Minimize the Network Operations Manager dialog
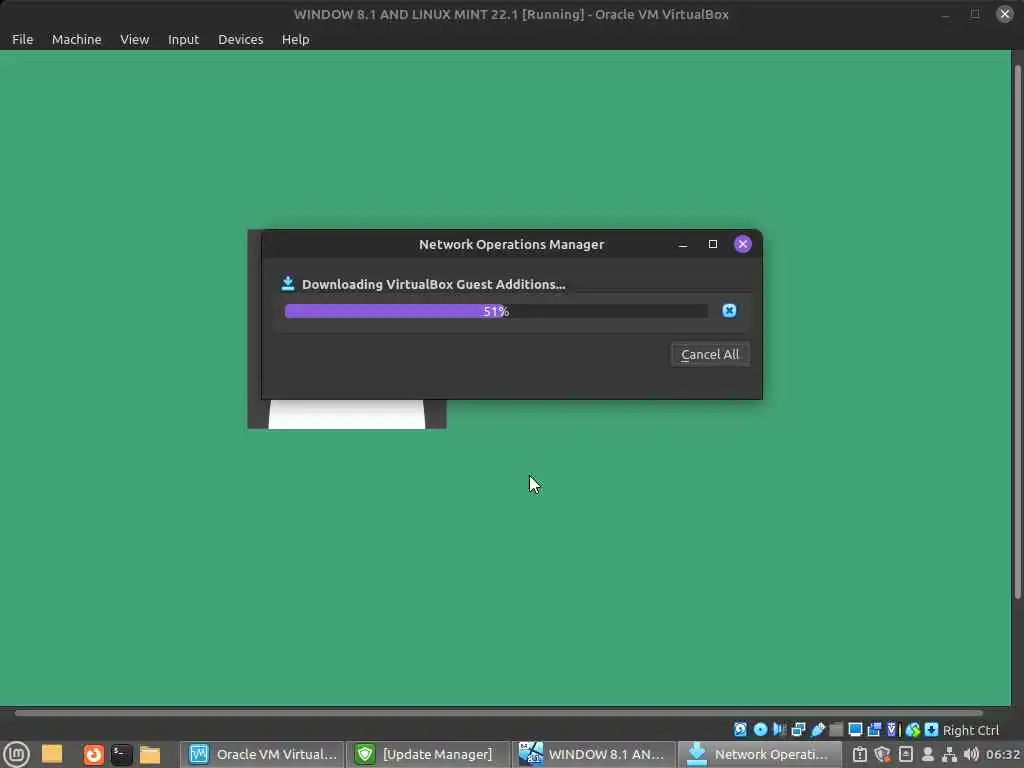Viewport: 1024px width, 768px height. [682, 244]
